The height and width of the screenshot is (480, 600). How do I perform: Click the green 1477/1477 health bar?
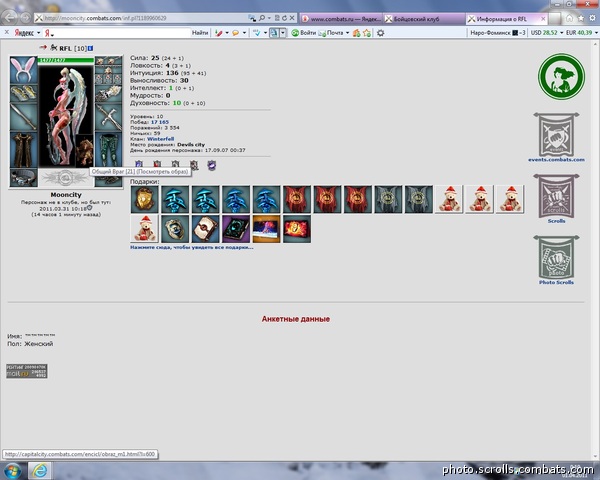point(66,60)
